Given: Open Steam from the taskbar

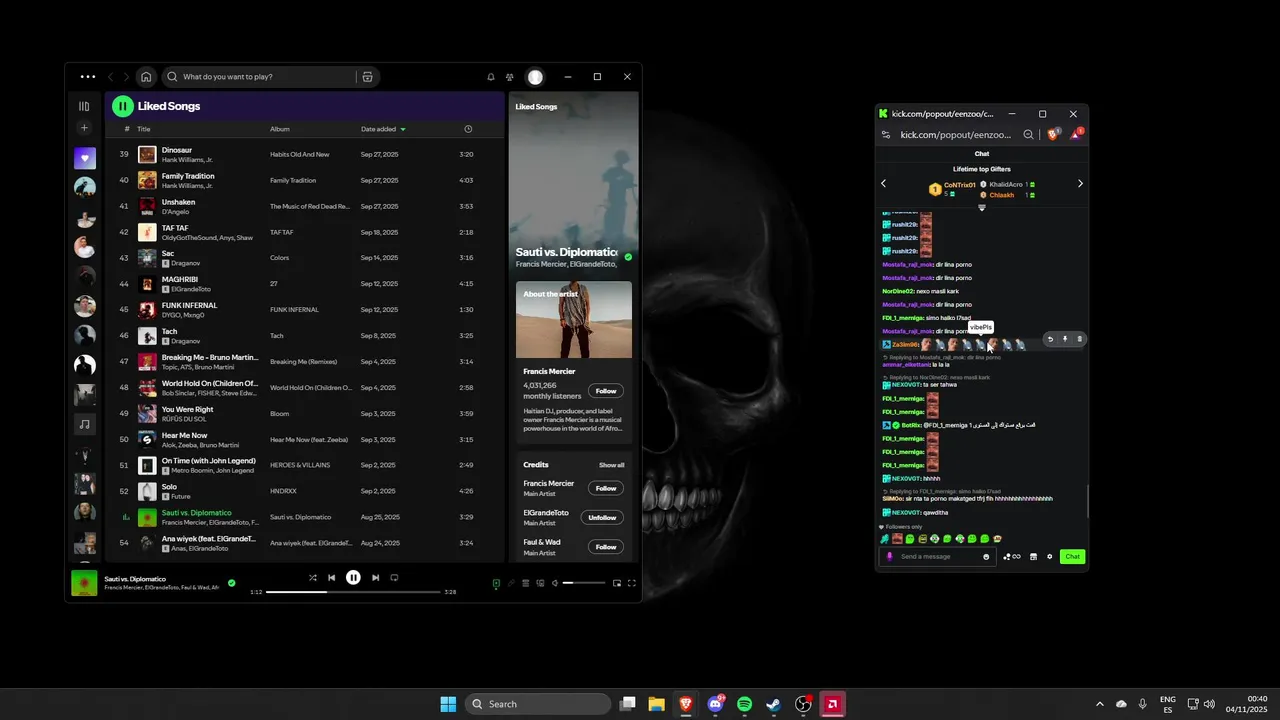Looking at the screenshot, I should (x=773, y=704).
